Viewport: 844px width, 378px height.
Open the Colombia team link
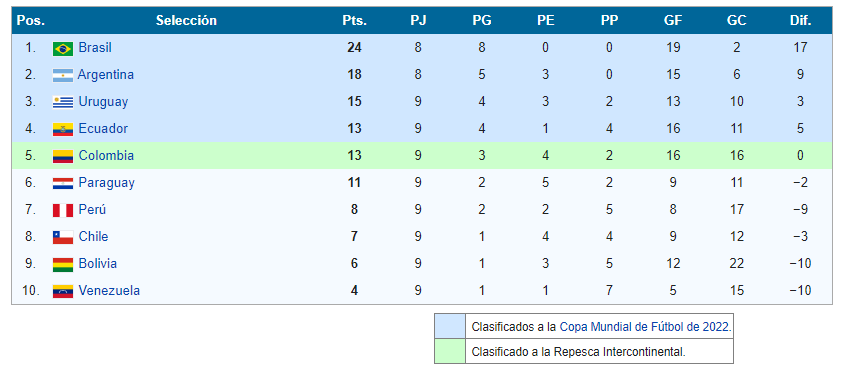click(106, 156)
